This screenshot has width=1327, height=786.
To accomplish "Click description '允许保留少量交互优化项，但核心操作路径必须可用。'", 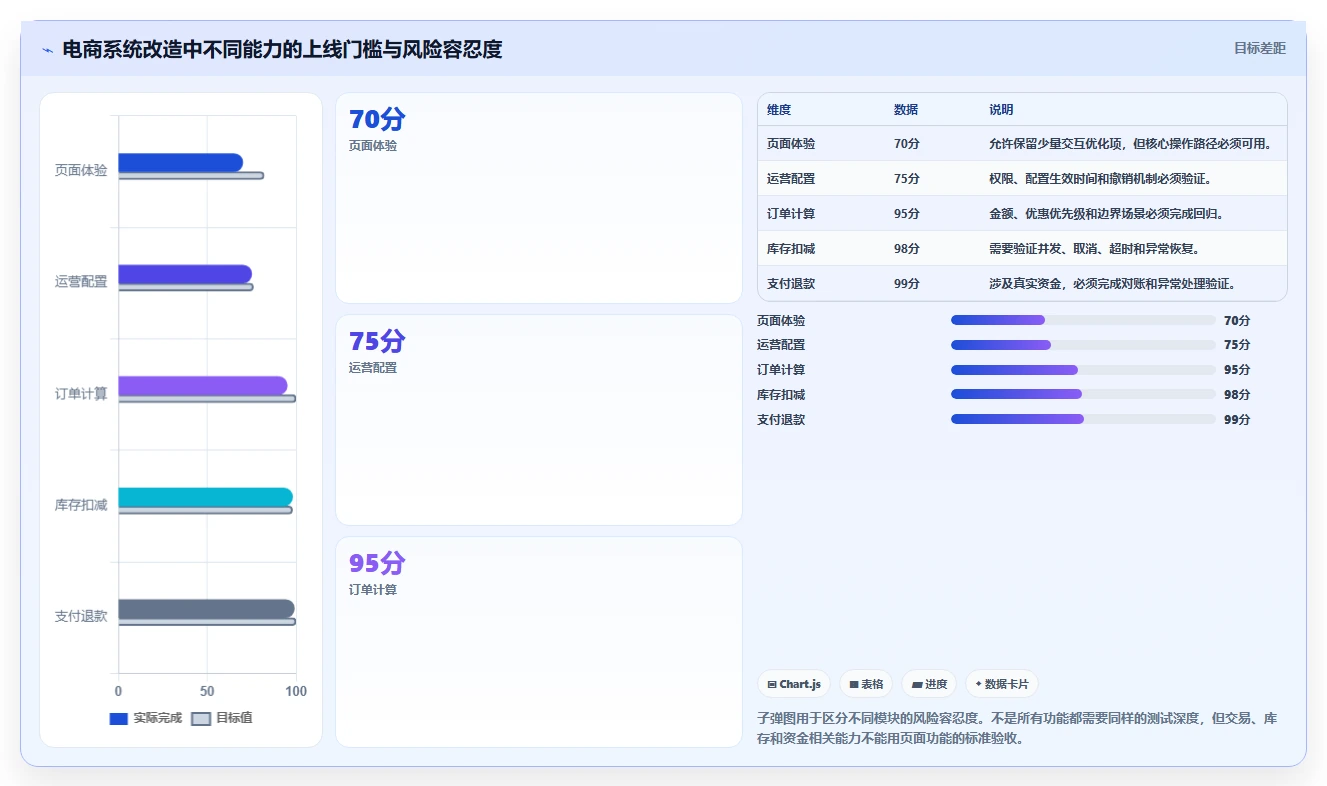I will pyautogui.click(x=1131, y=144).
